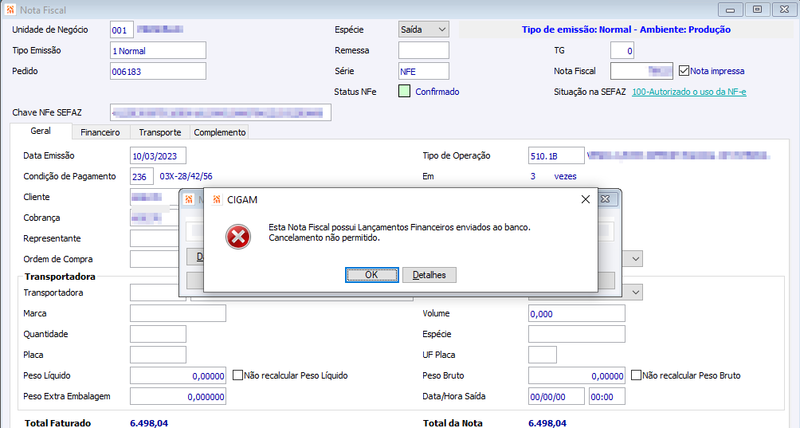Click the Total da Nota value 6.498,04
The width and height of the screenshot is (800, 428).
coord(547,423)
